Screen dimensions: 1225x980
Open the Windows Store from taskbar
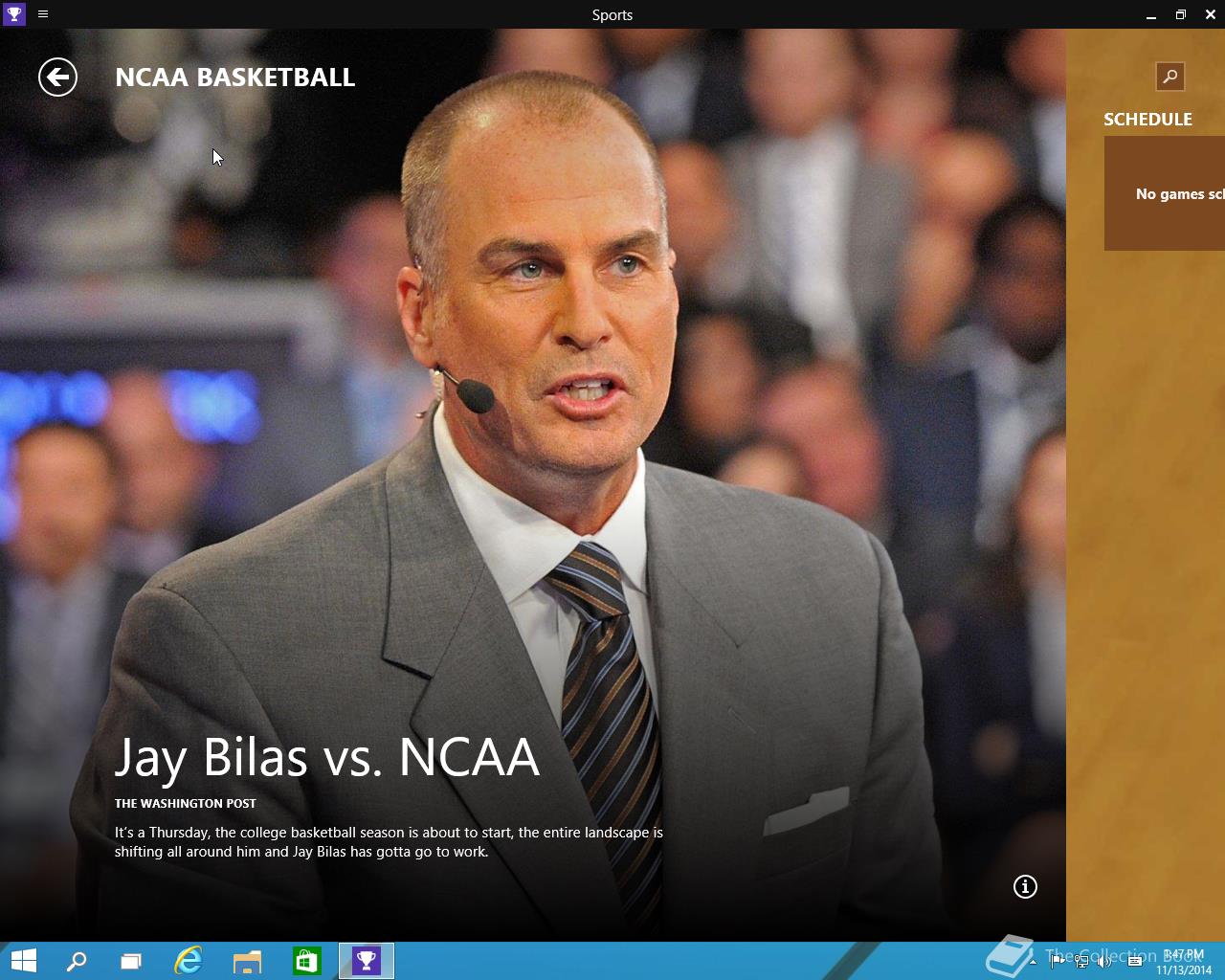click(306, 961)
